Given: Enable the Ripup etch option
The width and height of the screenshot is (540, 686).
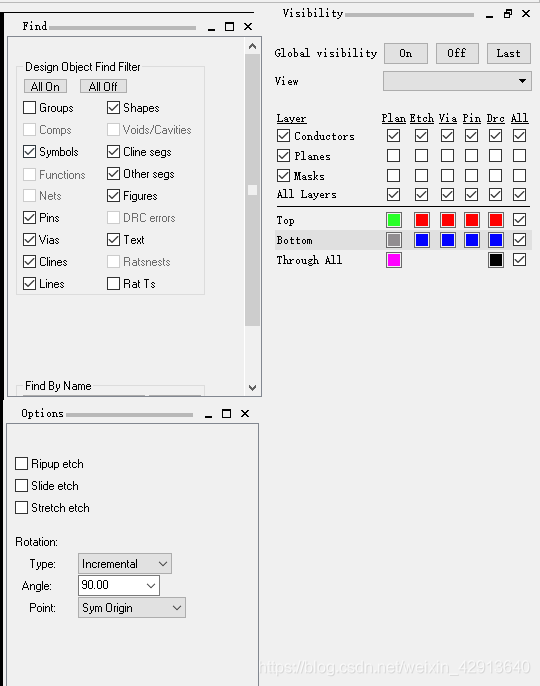Looking at the screenshot, I should tap(21, 464).
